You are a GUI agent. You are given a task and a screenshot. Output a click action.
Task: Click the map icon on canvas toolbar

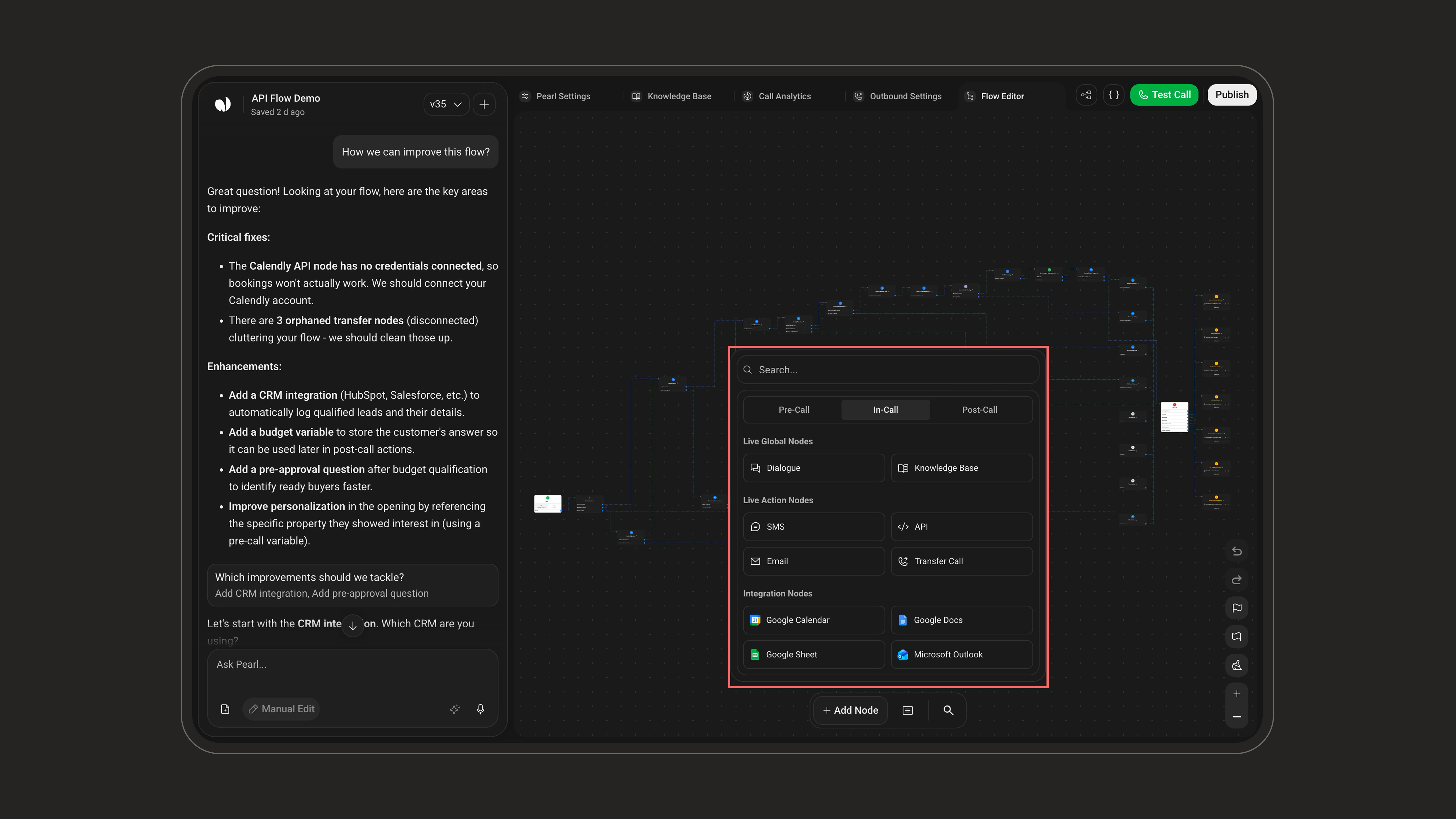[x=1237, y=637]
